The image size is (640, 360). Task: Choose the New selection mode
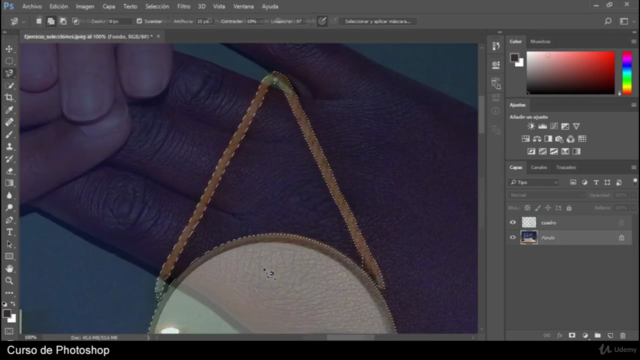[38, 21]
